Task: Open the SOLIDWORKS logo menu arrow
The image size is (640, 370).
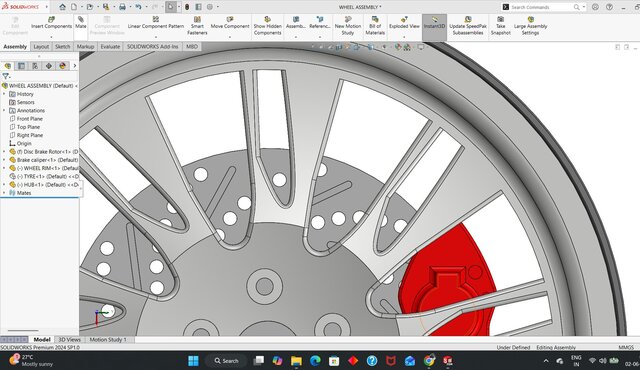Action: 46,7
